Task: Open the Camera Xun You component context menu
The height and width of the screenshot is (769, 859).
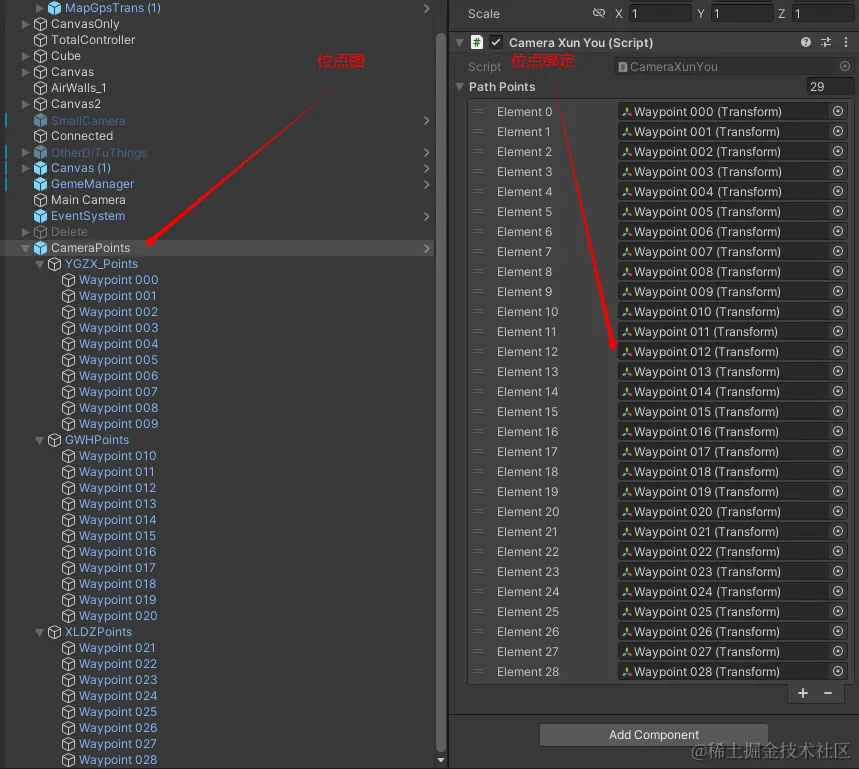Action: tap(846, 42)
